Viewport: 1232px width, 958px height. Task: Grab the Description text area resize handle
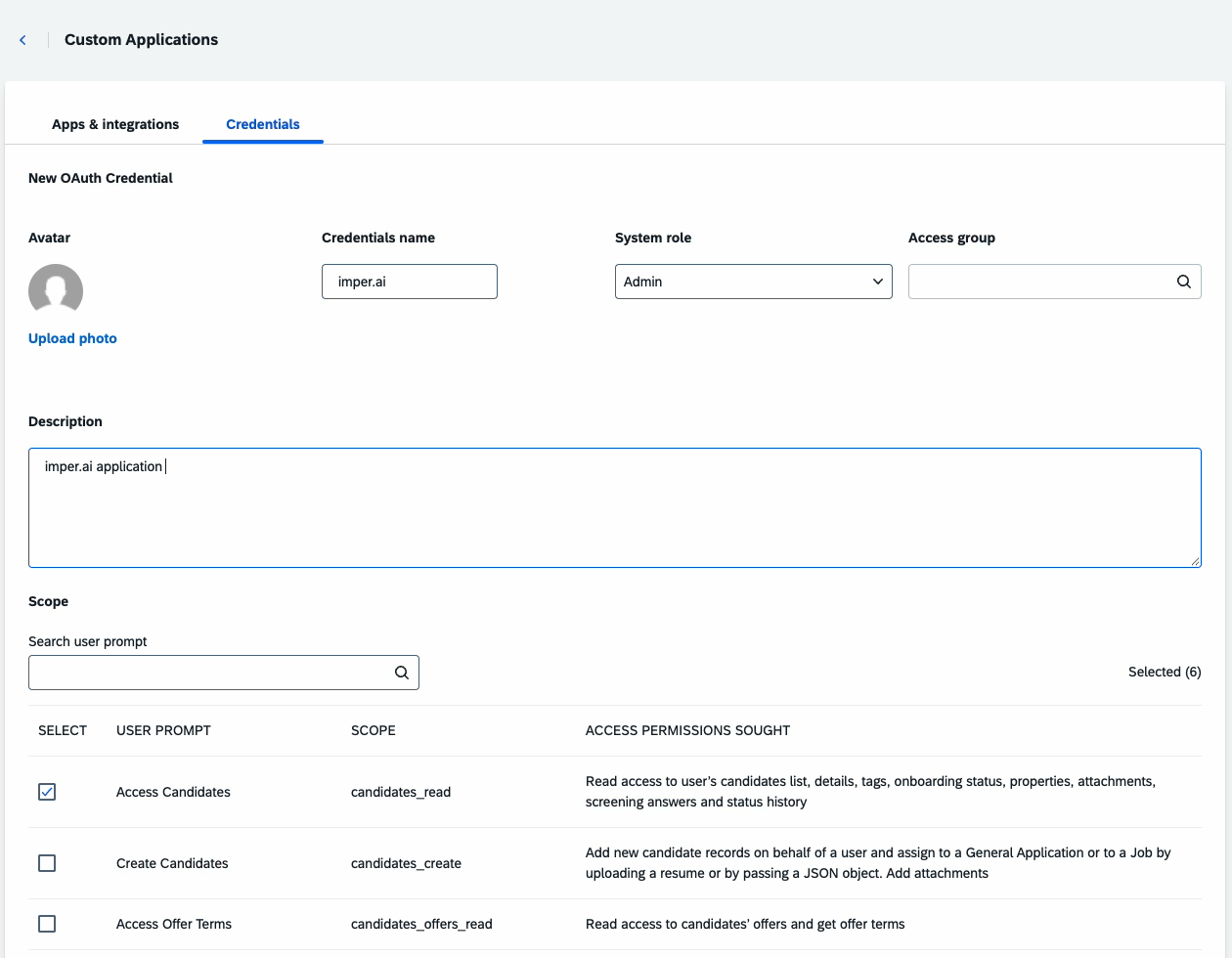[x=1195, y=561]
